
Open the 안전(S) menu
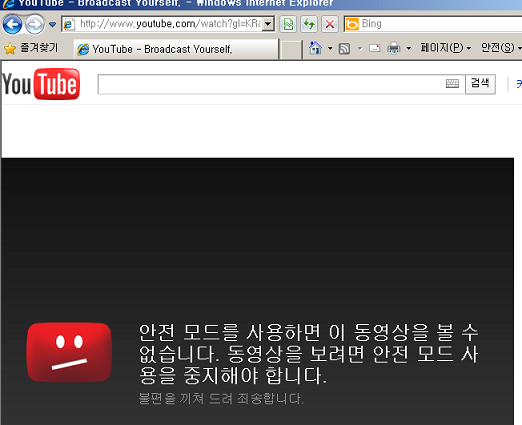pos(501,48)
